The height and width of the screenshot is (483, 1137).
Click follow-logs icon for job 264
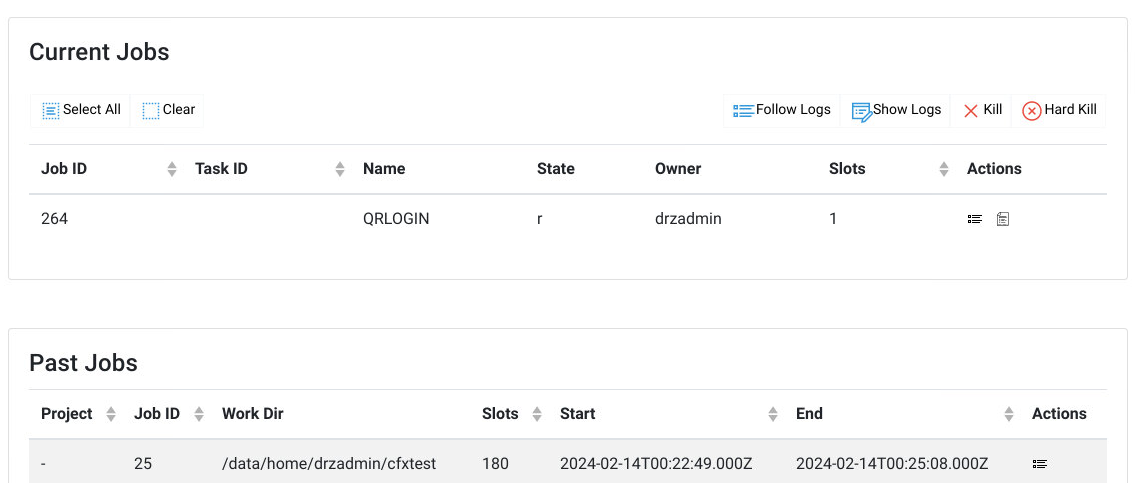click(x=975, y=218)
